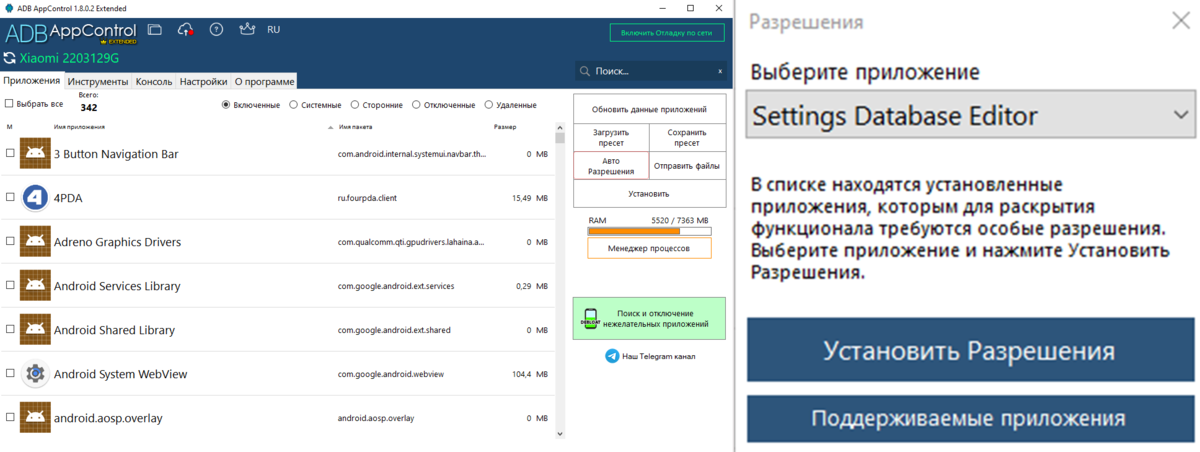Open the Менеджер процессов button
The height and width of the screenshot is (452, 1200).
649,248
